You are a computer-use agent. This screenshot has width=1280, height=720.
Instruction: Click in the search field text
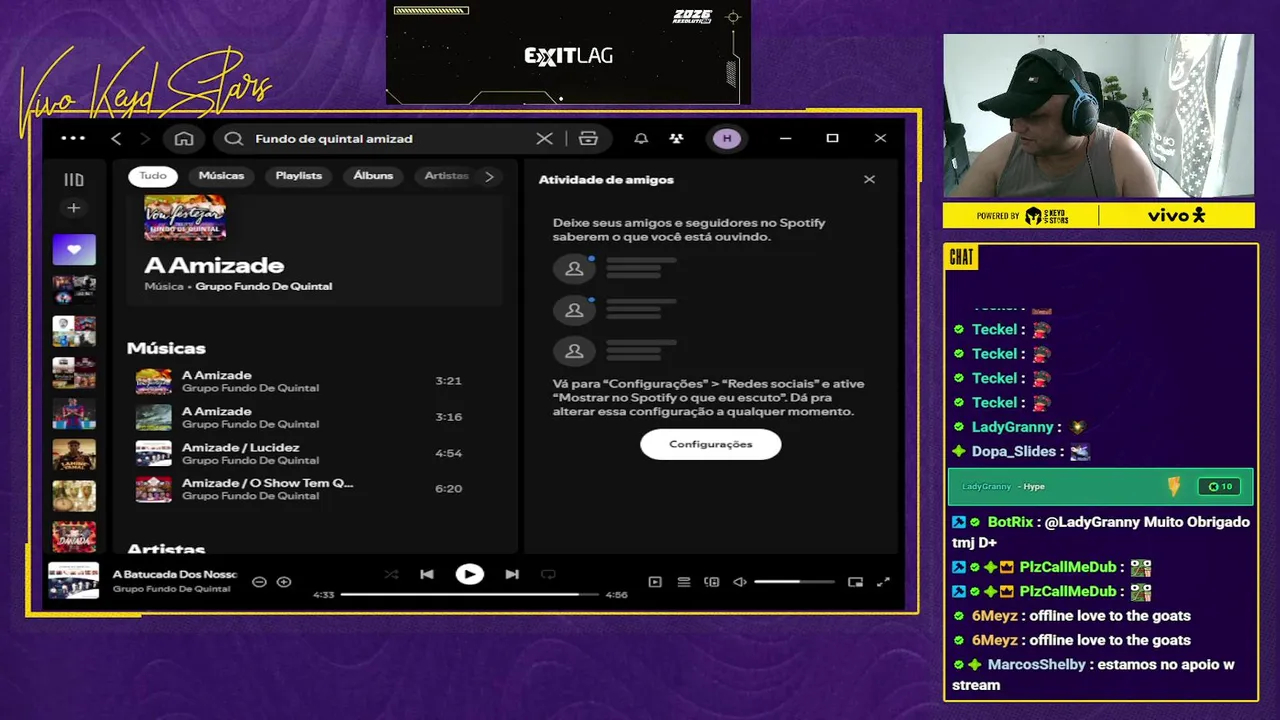point(334,139)
